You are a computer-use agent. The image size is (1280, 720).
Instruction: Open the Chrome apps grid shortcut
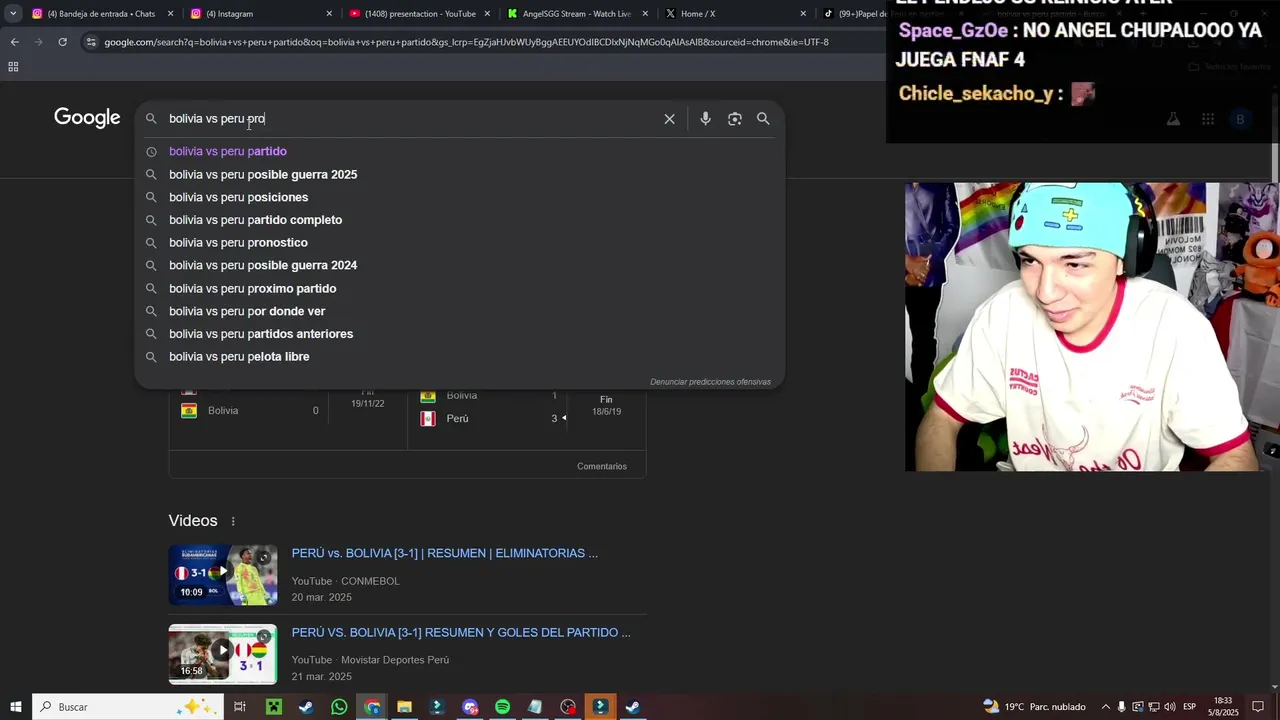coord(13,67)
